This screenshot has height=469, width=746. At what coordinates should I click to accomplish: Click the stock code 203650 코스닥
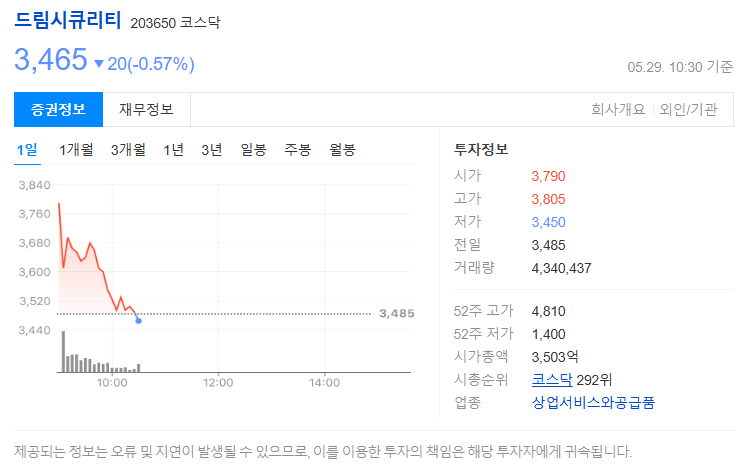[x=175, y=23]
